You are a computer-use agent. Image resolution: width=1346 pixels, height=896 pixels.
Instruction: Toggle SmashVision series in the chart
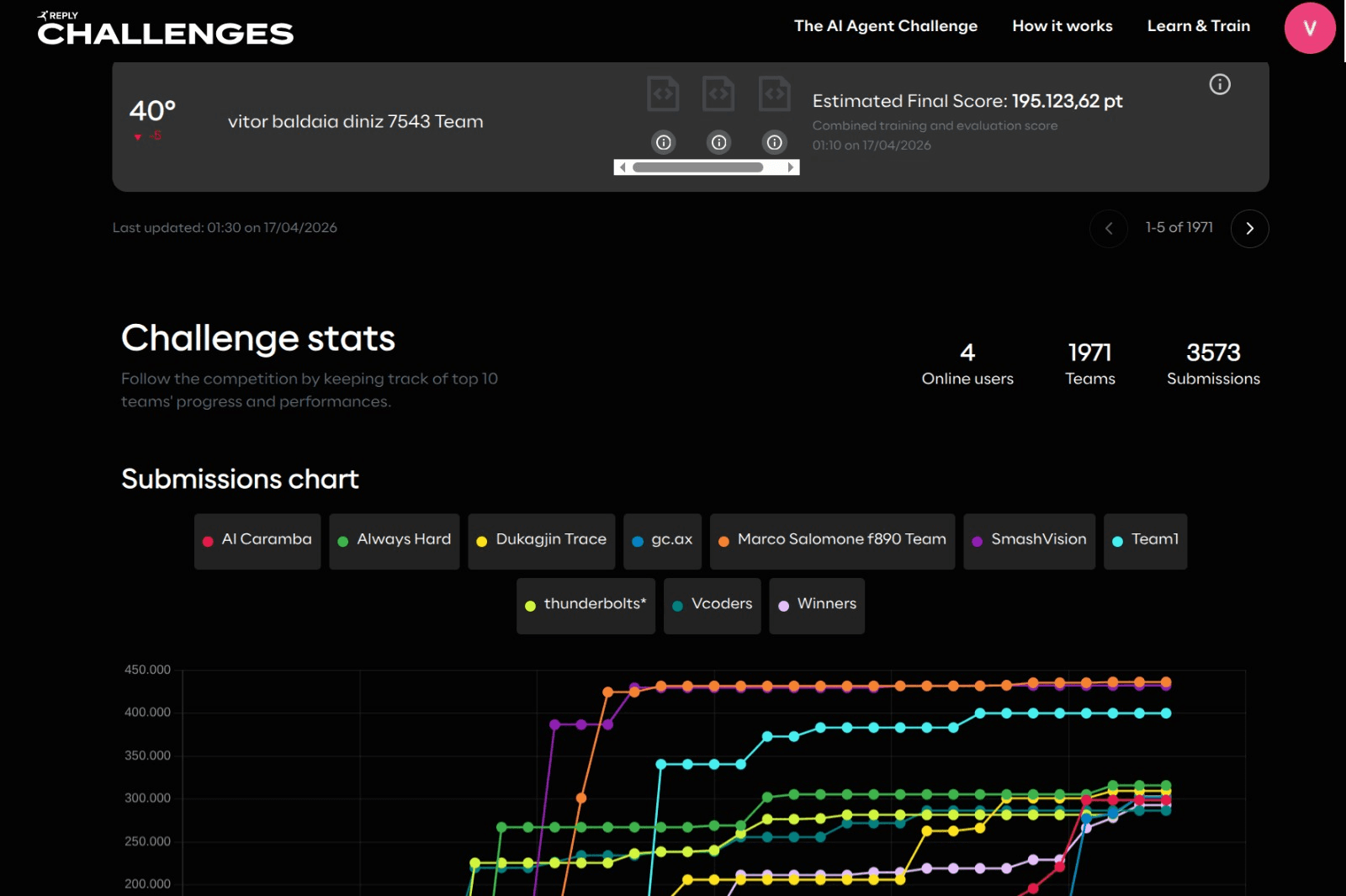coord(1030,541)
